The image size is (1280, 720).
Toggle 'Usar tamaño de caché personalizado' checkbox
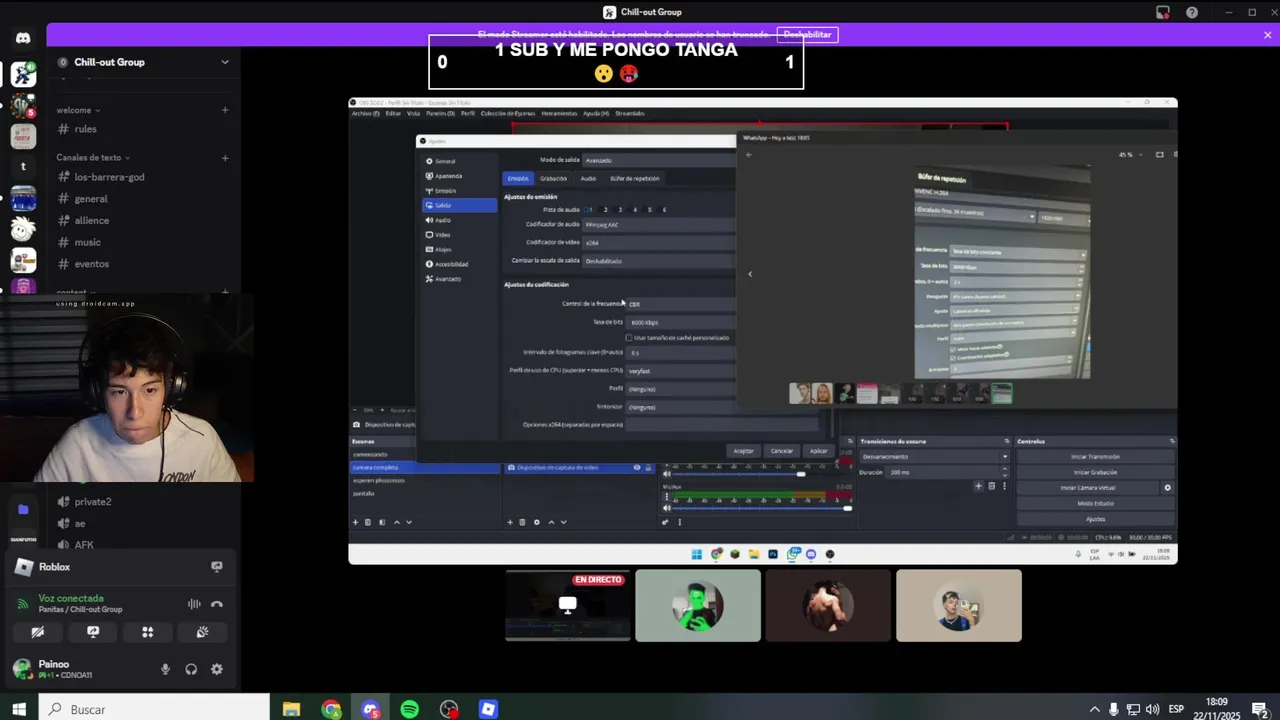click(x=629, y=337)
